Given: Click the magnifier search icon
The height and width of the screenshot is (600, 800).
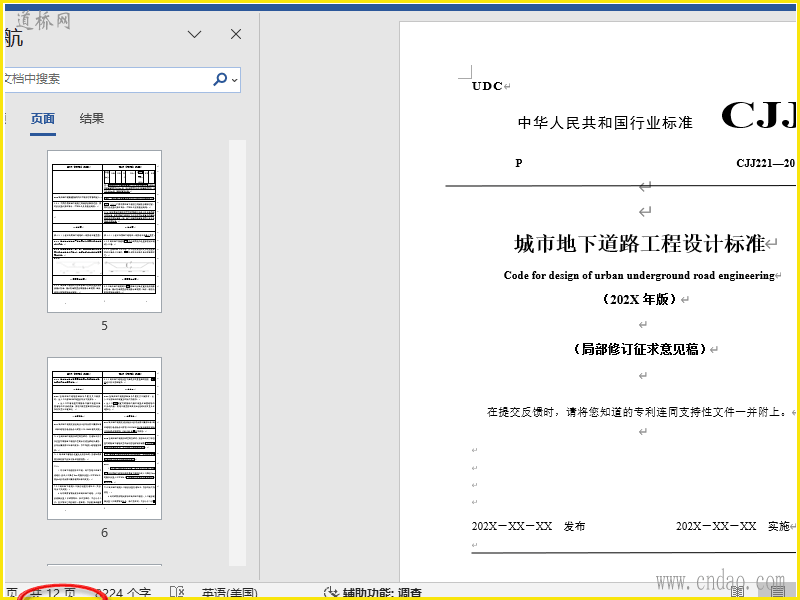Looking at the screenshot, I should point(219,79).
